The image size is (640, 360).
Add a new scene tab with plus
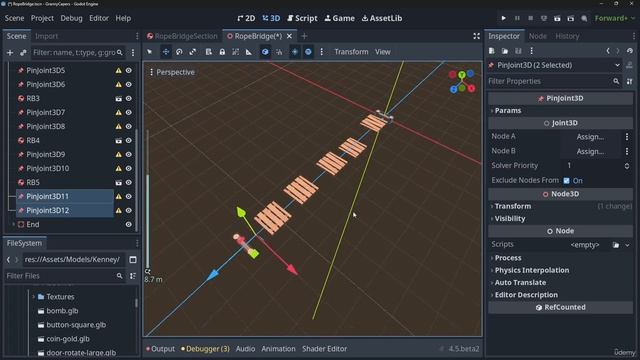pos(304,36)
